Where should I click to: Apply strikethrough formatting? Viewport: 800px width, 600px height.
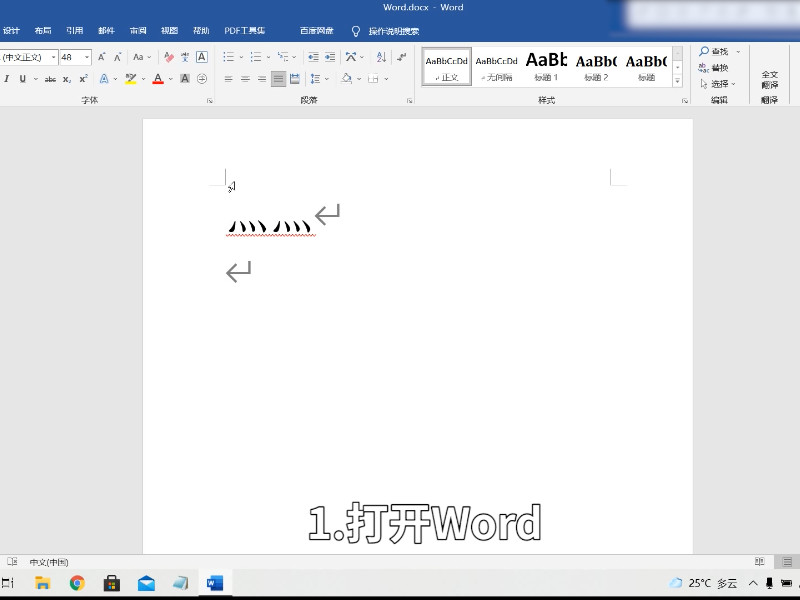click(50, 79)
